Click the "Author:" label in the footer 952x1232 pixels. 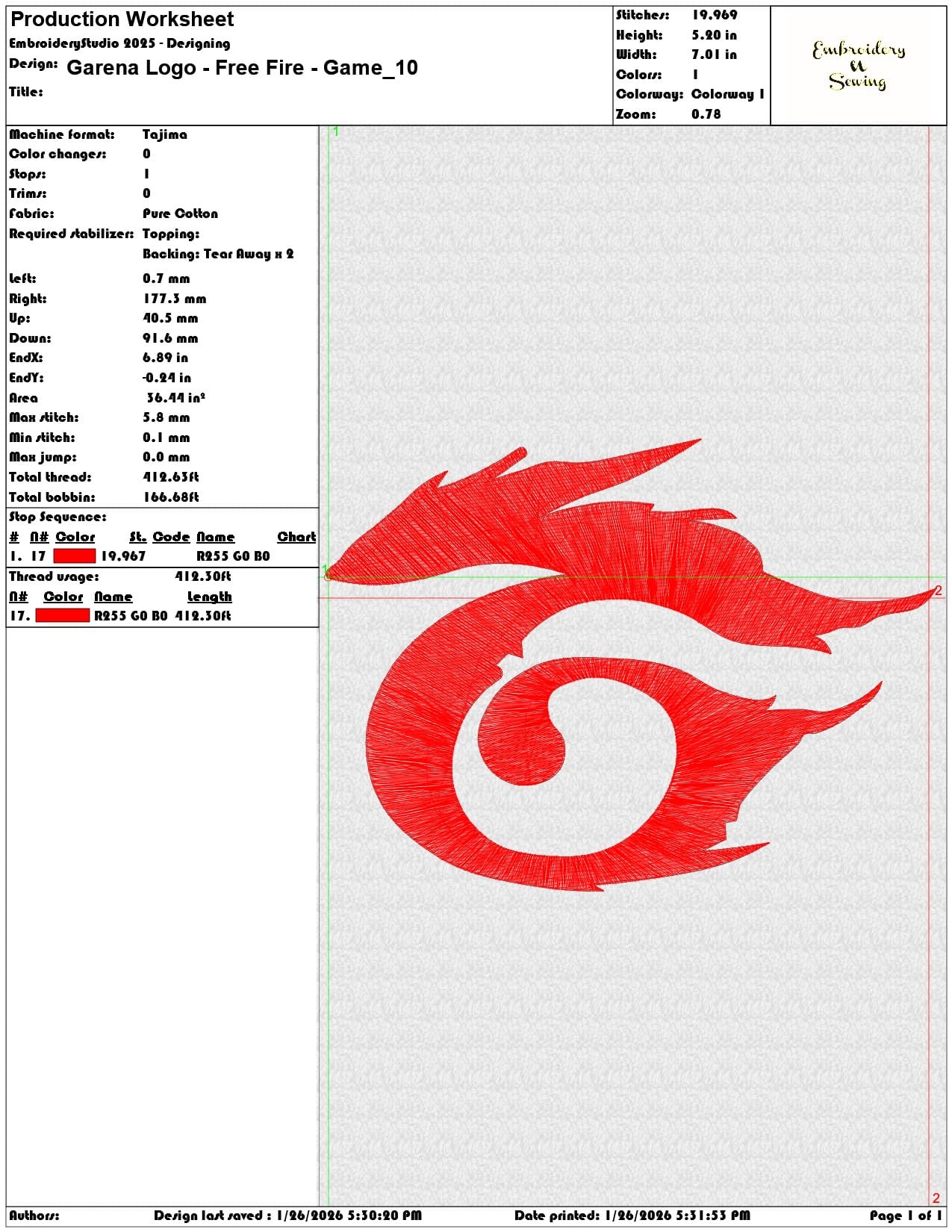[34, 1216]
